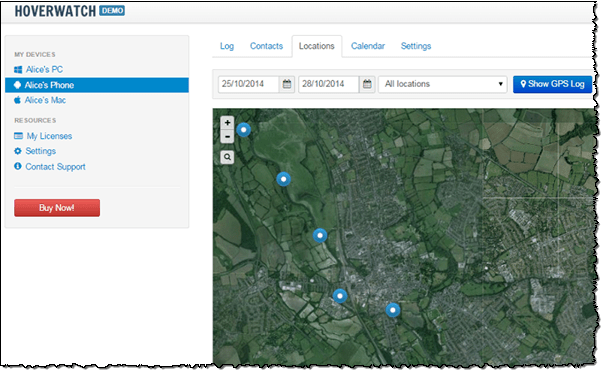Switch to the Contacts tab
This screenshot has height=374, width=604.
click(x=266, y=46)
